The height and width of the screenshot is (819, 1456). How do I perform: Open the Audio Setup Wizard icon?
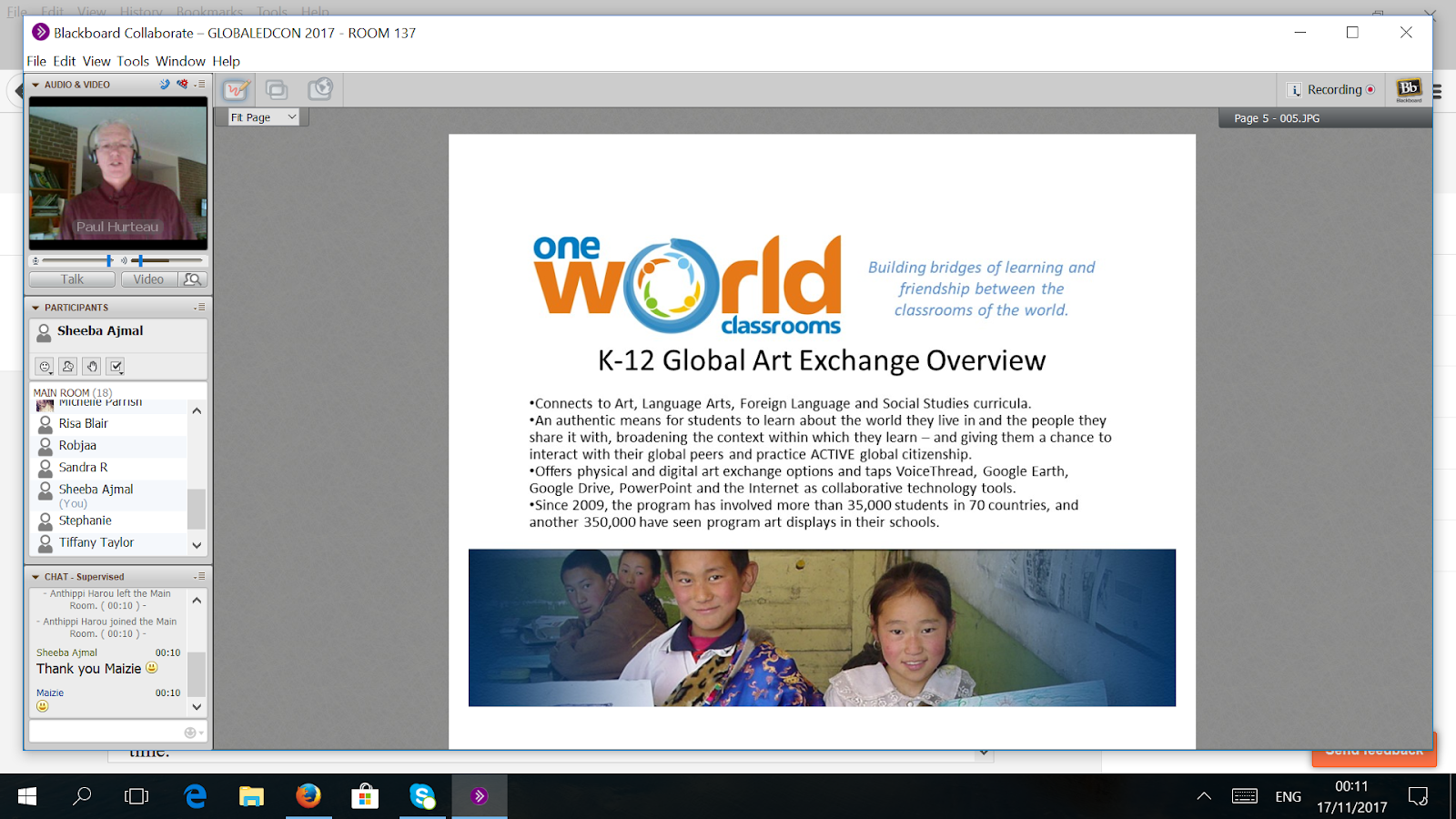coord(165,84)
